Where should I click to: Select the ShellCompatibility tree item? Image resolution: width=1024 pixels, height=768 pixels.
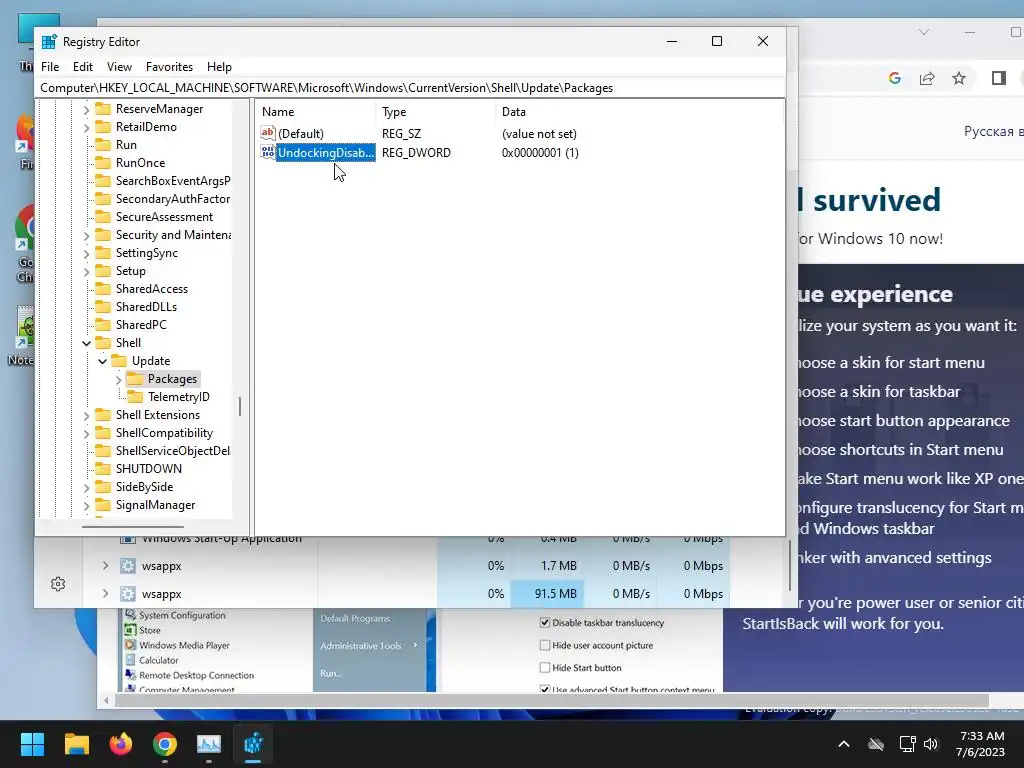click(164, 433)
